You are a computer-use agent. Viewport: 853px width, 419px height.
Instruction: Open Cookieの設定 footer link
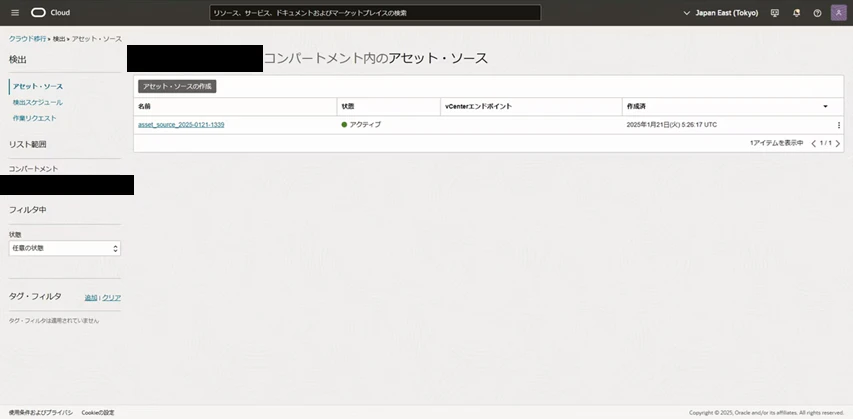click(x=98, y=413)
